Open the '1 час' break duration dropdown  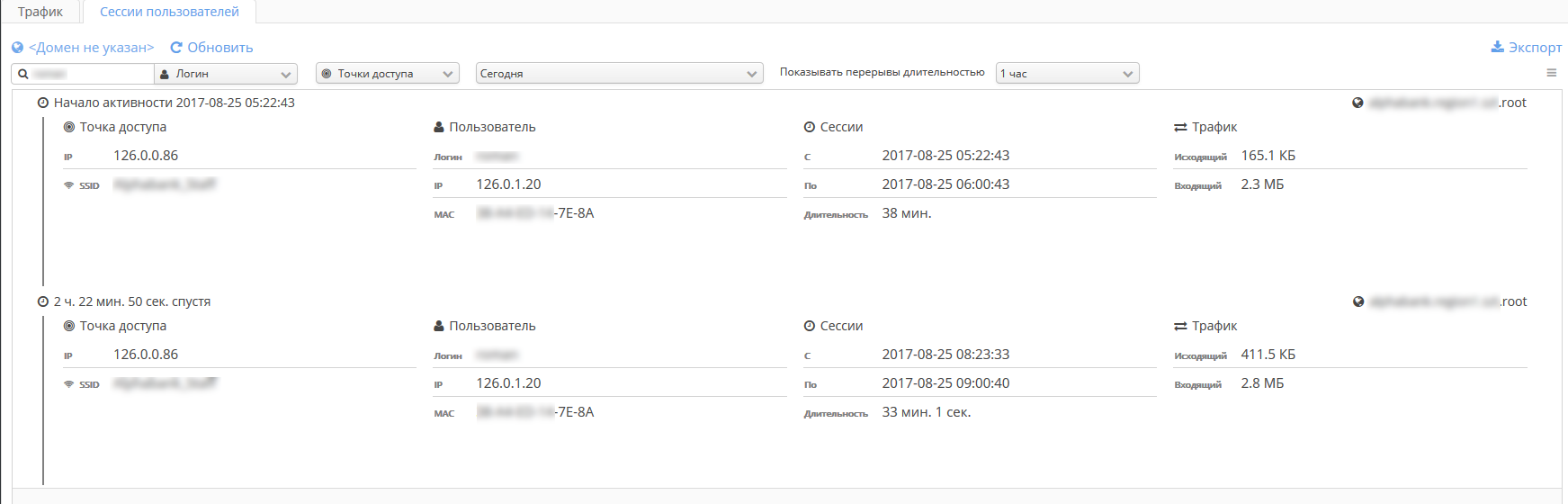(x=1067, y=74)
